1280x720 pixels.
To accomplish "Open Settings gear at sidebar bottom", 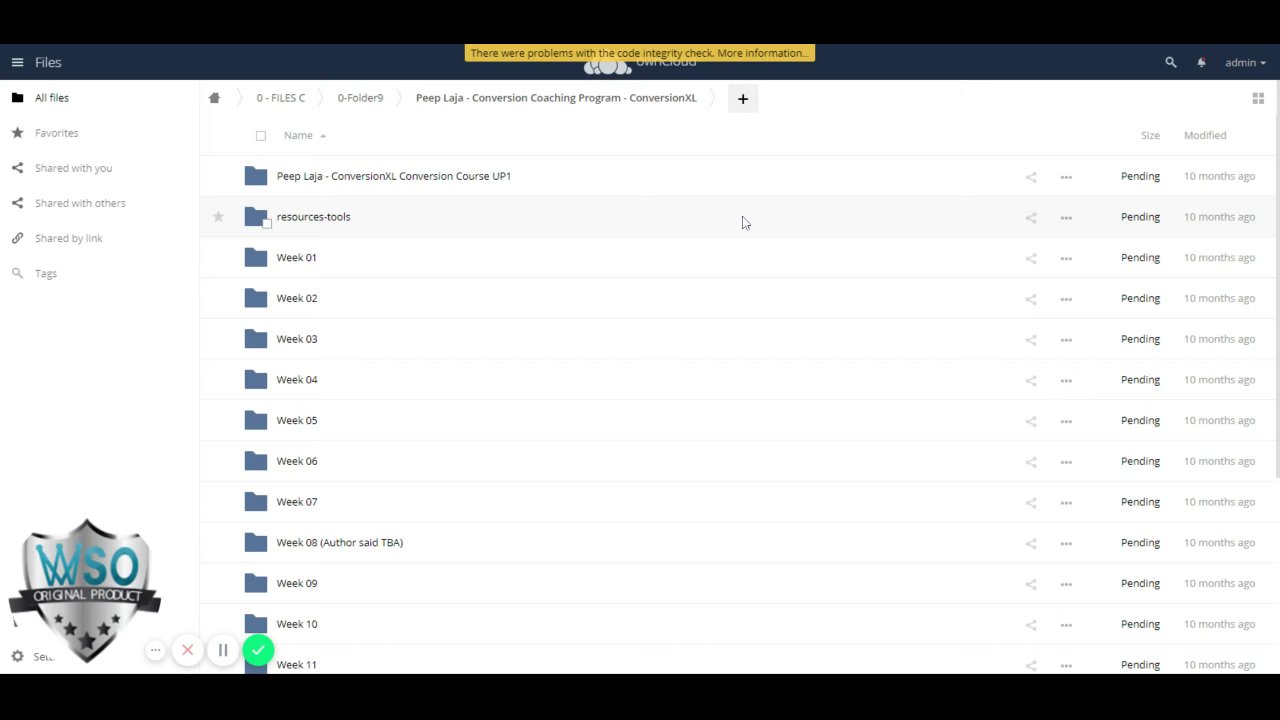I will (17, 656).
